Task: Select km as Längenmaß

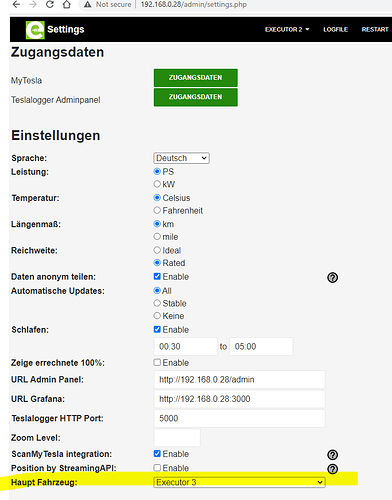Action: (x=157, y=224)
